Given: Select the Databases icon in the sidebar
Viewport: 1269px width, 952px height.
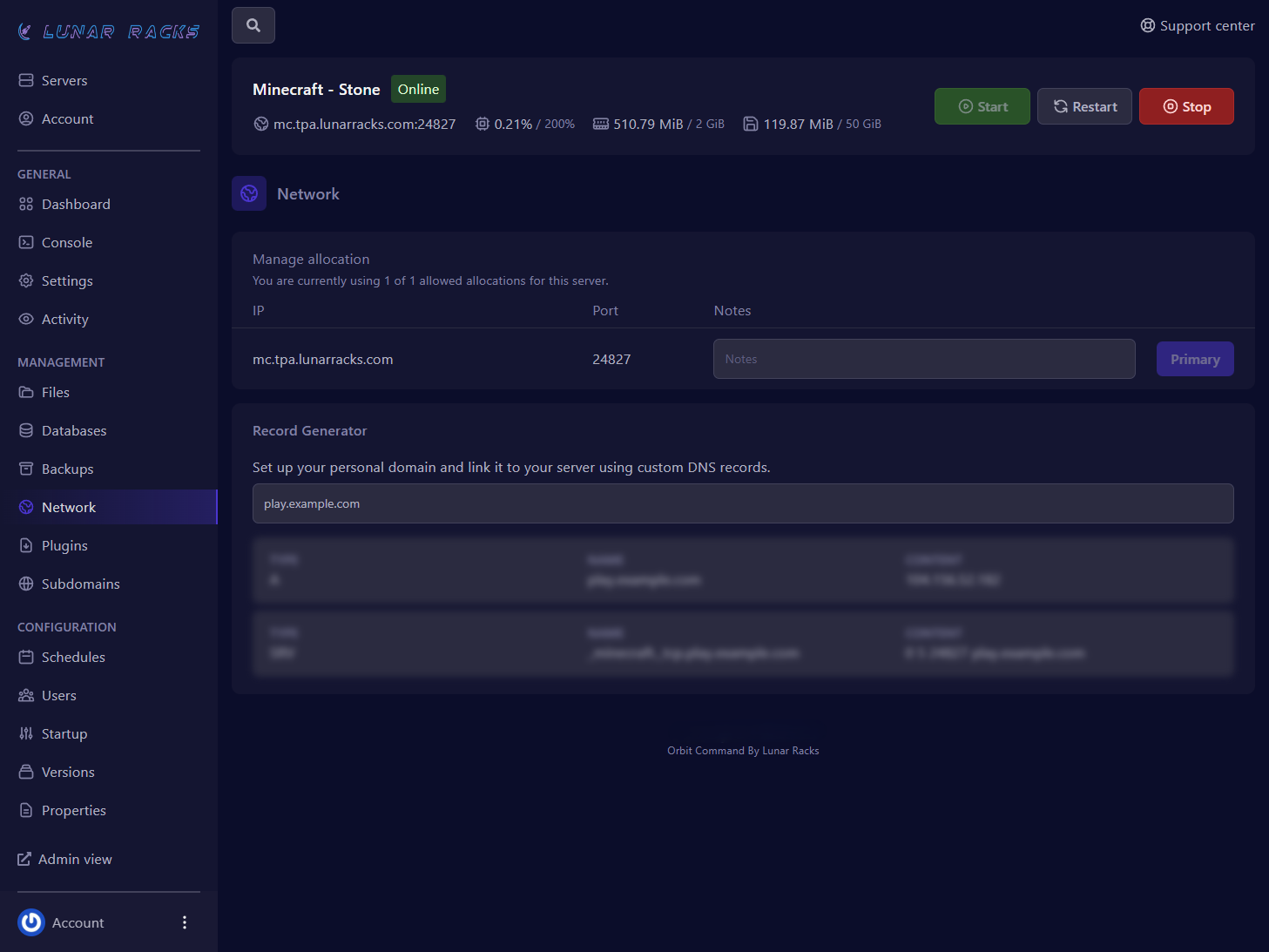Looking at the screenshot, I should (x=26, y=430).
